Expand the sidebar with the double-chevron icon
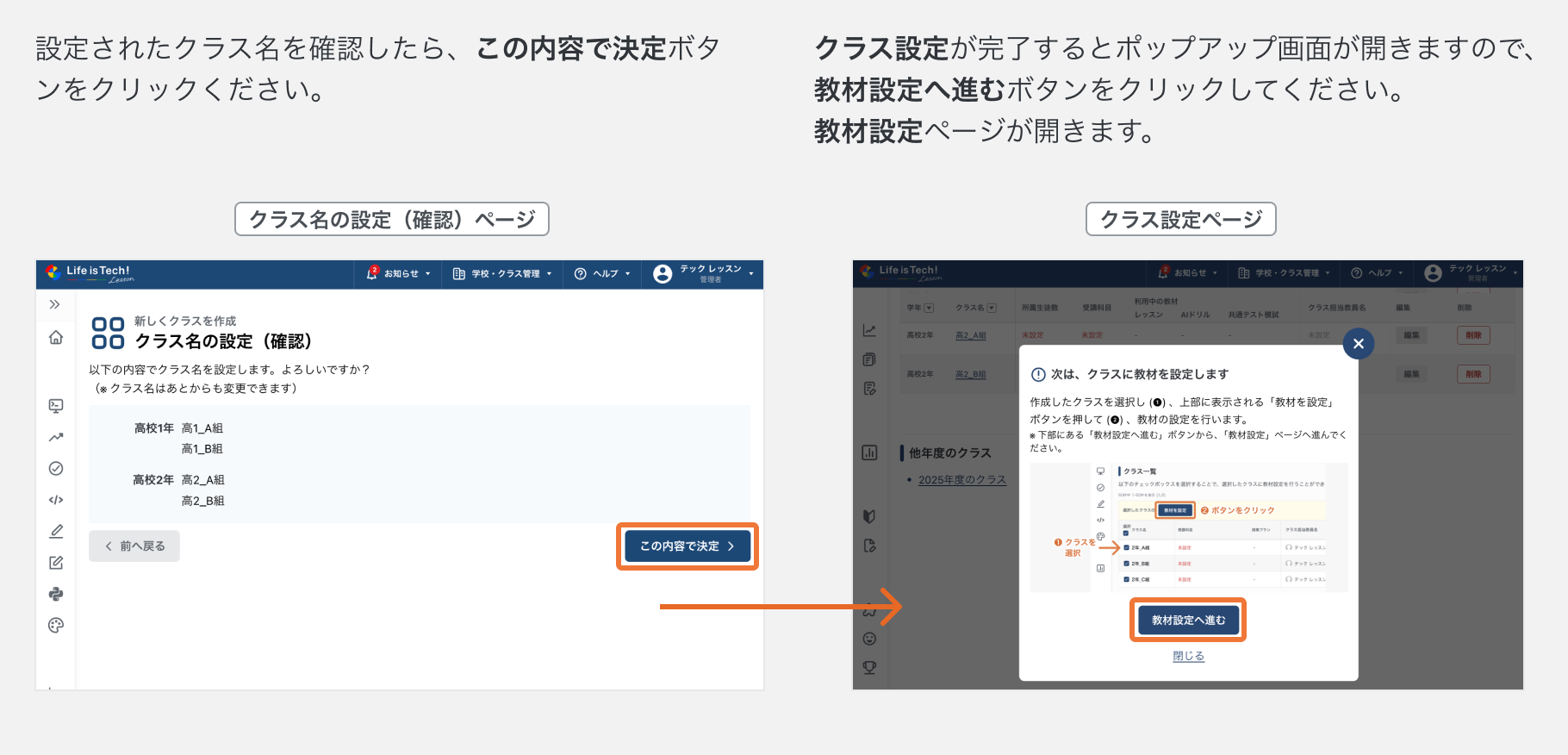1568x755 pixels. [55, 304]
